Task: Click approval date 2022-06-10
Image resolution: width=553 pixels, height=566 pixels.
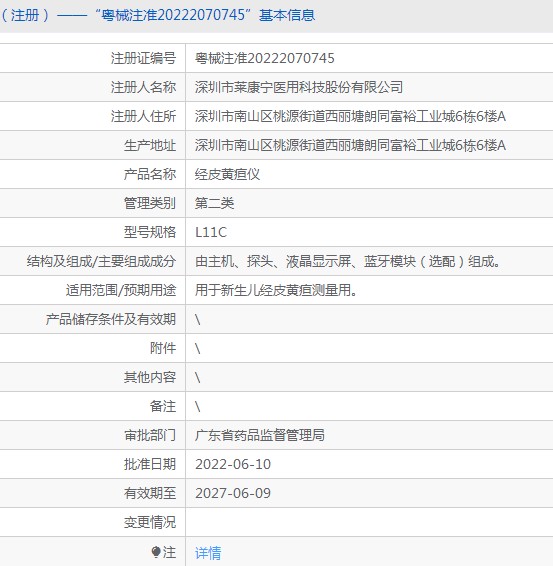Action: tap(233, 464)
